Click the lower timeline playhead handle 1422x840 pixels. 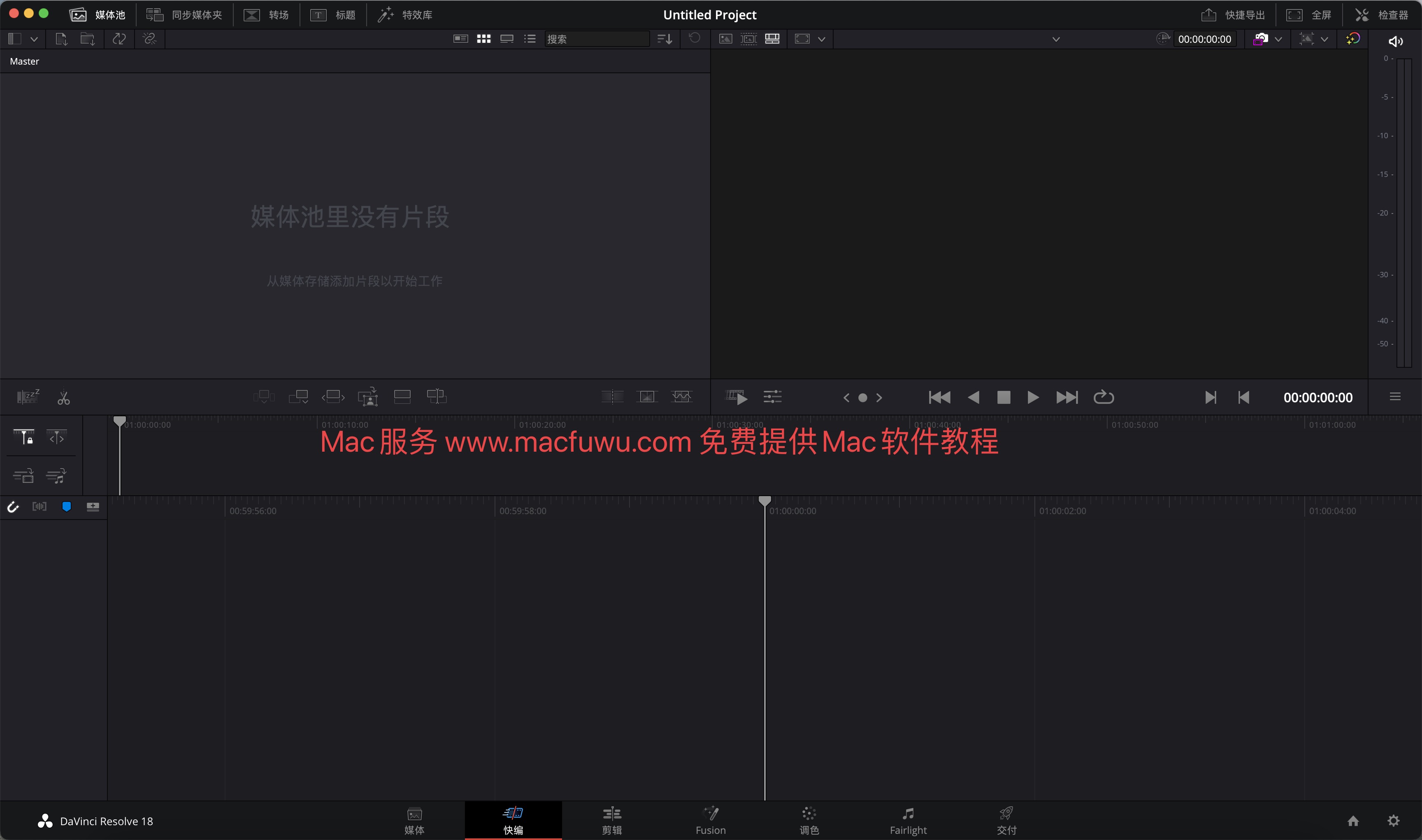coord(765,501)
